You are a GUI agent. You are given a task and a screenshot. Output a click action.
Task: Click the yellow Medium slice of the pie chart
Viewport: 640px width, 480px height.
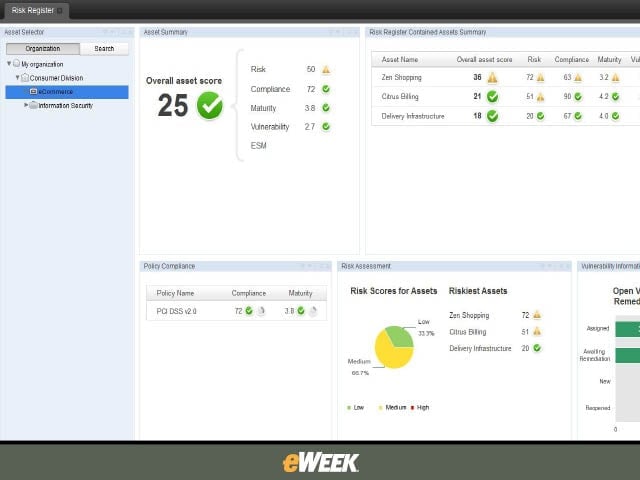[389, 355]
